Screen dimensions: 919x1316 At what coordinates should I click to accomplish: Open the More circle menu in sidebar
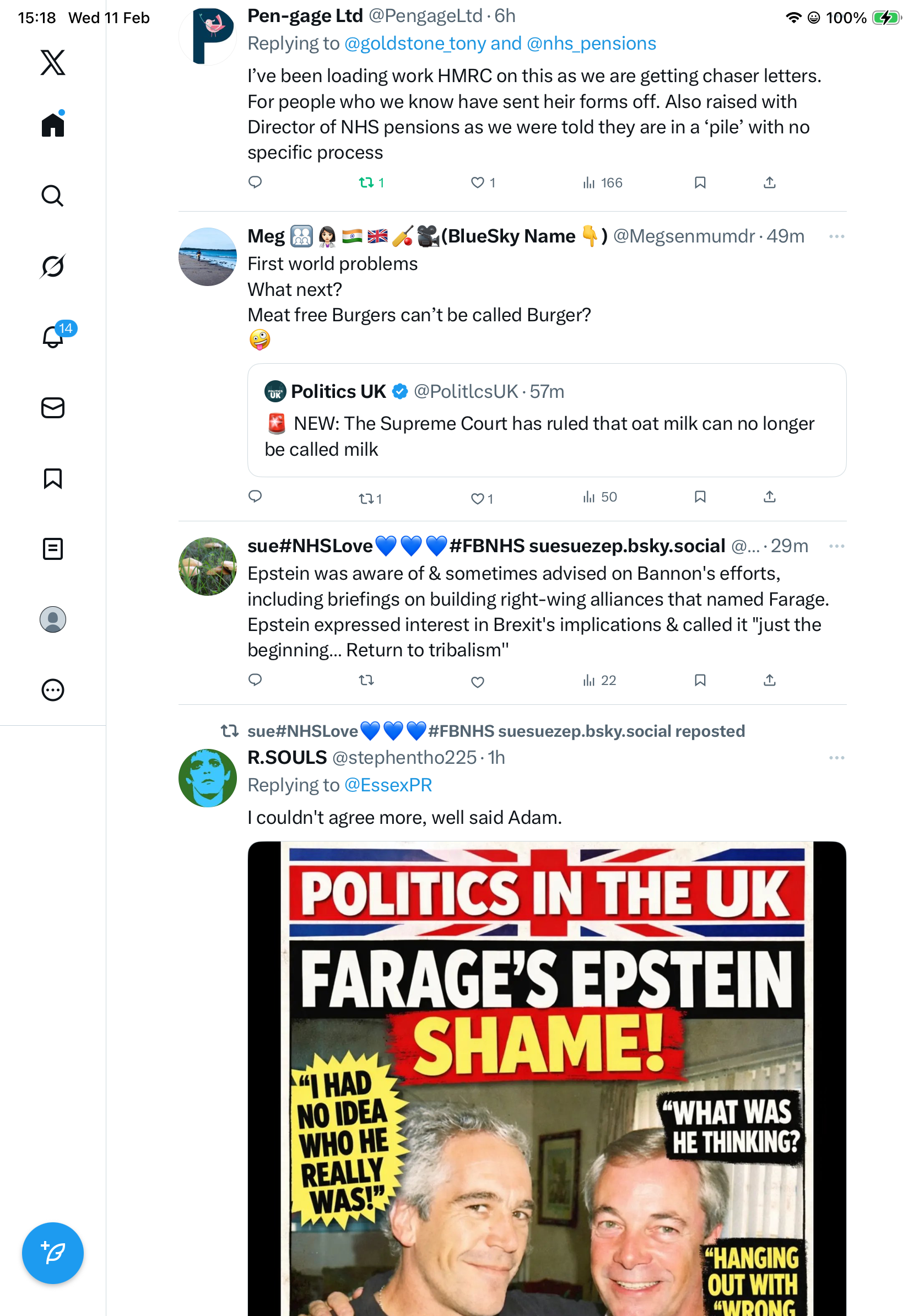[x=53, y=690]
